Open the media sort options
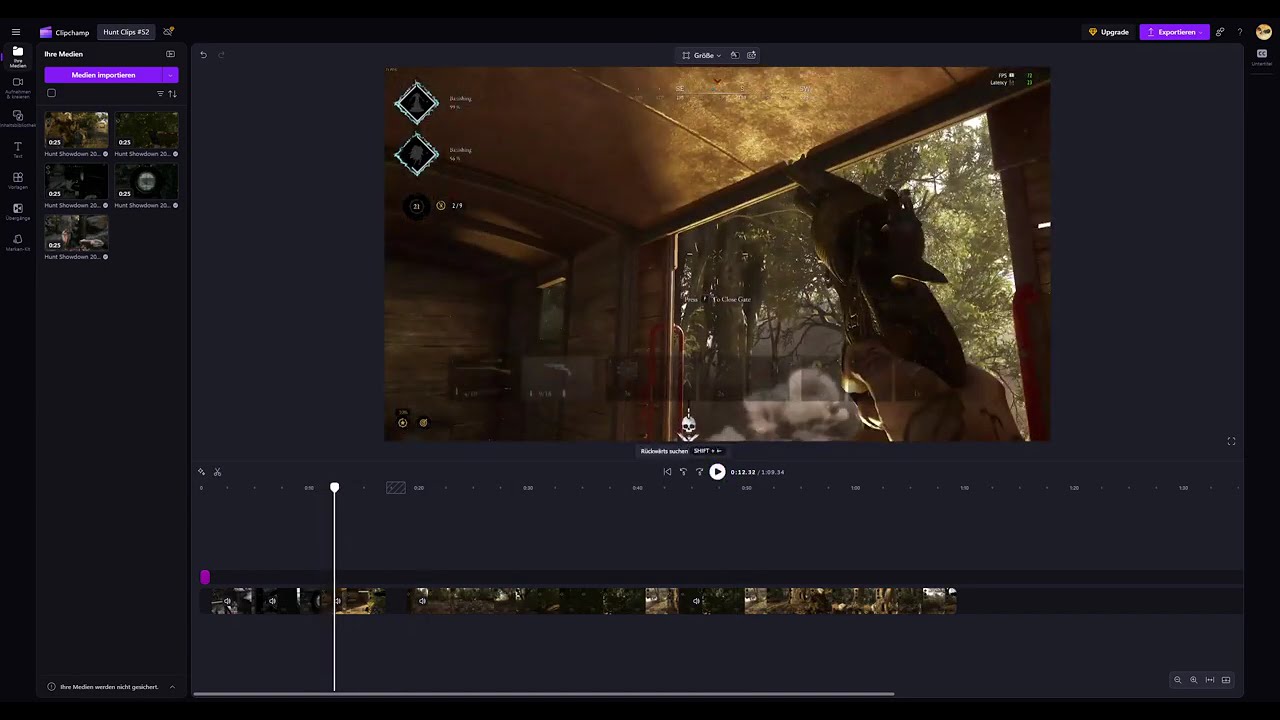The width and height of the screenshot is (1280, 720). tap(172, 94)
